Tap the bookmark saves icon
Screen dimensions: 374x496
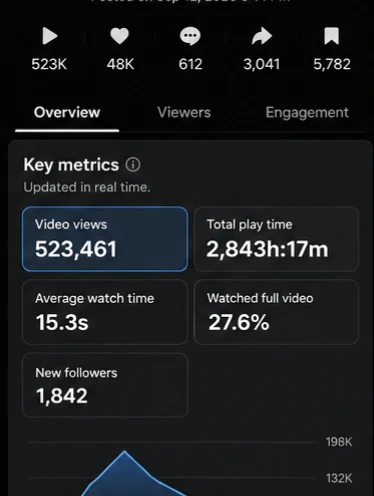(x=332, y=36)
